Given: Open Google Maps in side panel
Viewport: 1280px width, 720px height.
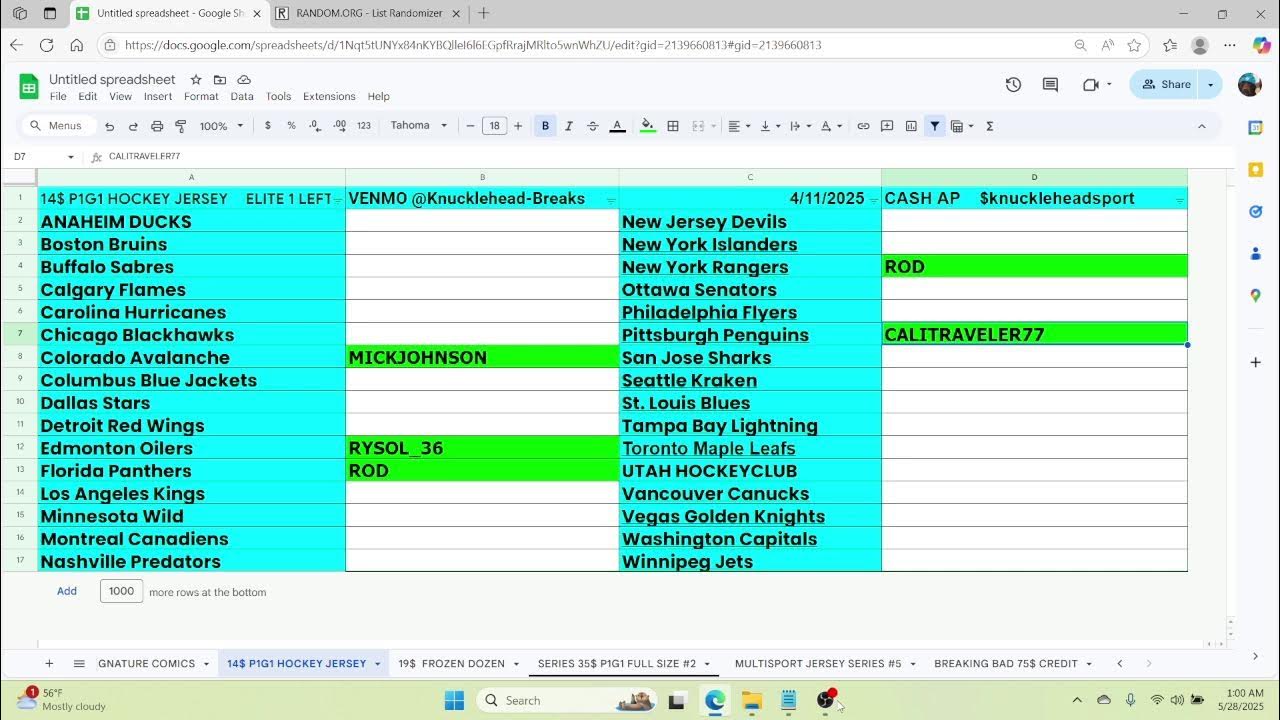Looking at the screenshot, I should point(1256,296).
